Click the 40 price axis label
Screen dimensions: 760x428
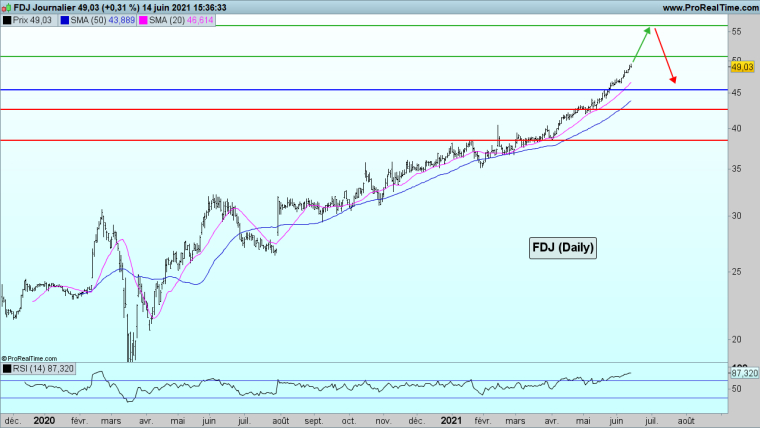(736, 128)
